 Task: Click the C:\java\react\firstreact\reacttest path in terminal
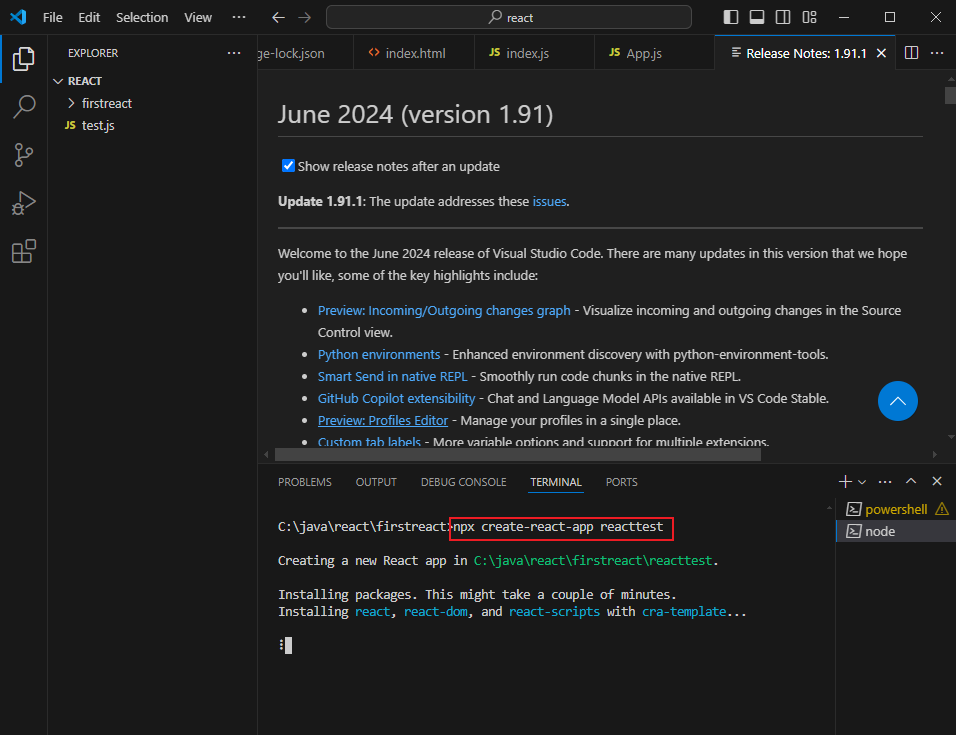point(593,560)
